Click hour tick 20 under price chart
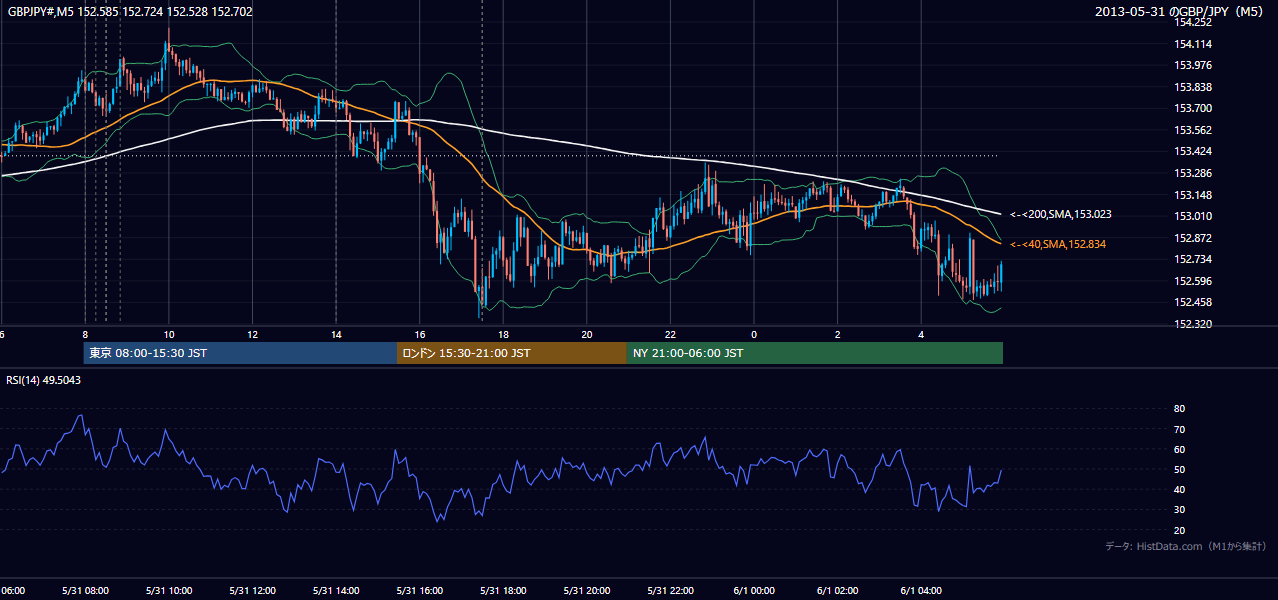The height and width of the screenshot is (600, 1278). tap(586, 334)
